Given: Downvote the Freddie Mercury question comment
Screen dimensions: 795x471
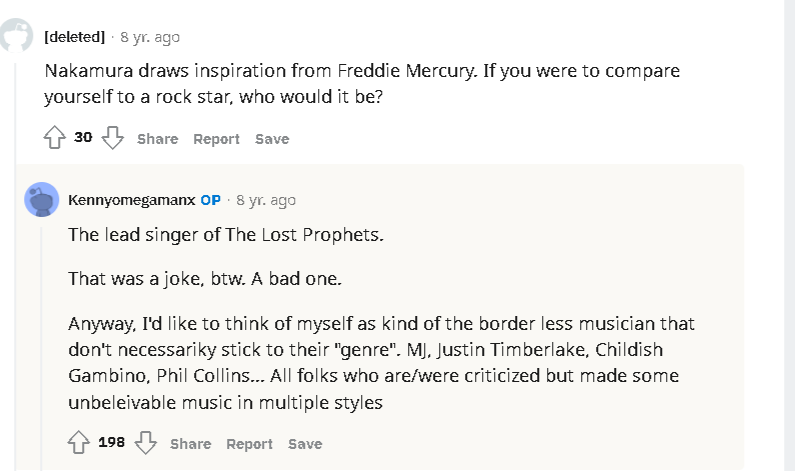Looking at the screenshot, I should point(113,138).
